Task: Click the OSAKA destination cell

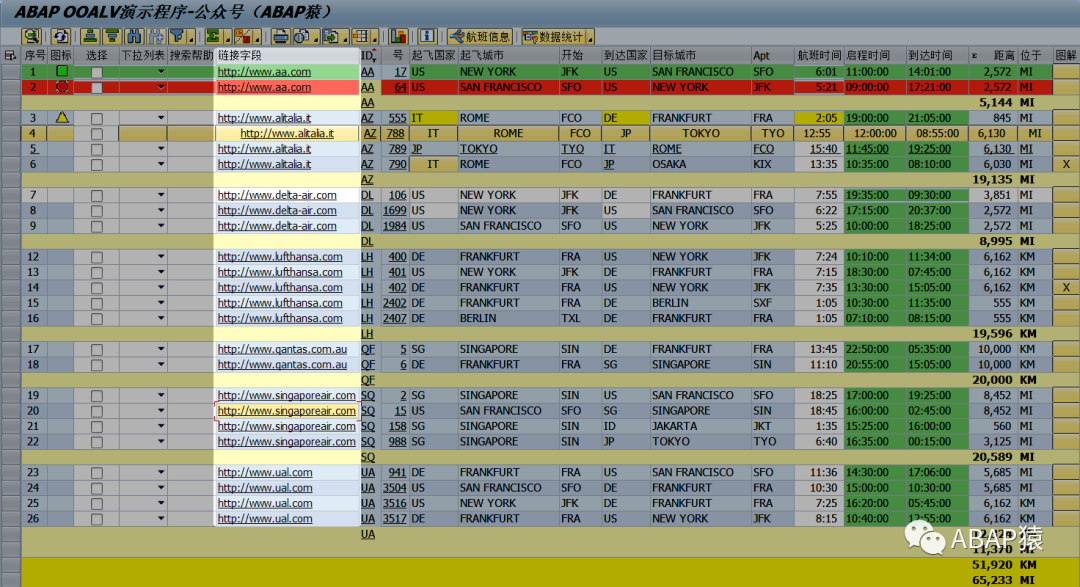Action: (700, 164)
